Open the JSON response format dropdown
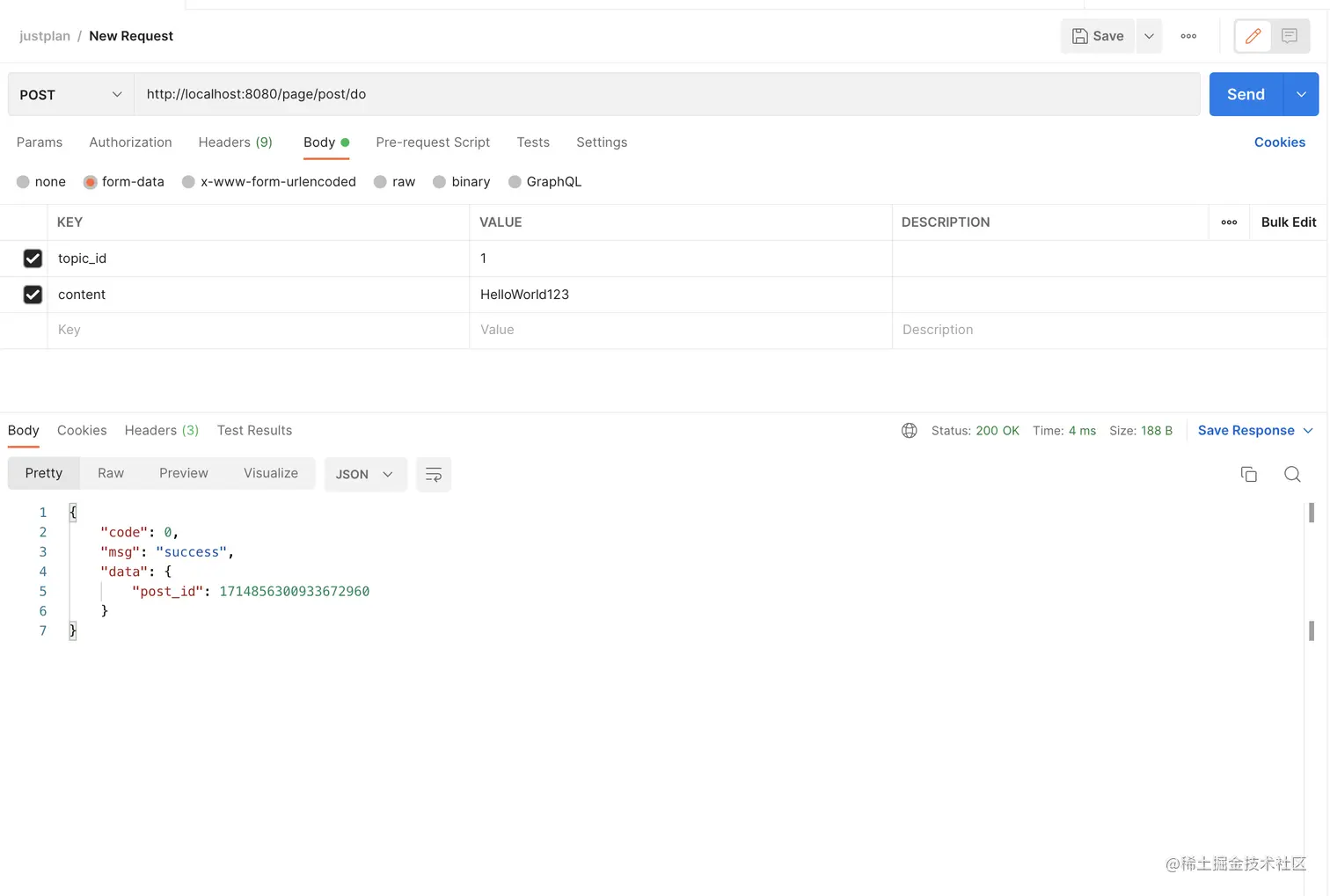Image resolution: width=1330 pixels, height=896 pixels. [365, 474]
